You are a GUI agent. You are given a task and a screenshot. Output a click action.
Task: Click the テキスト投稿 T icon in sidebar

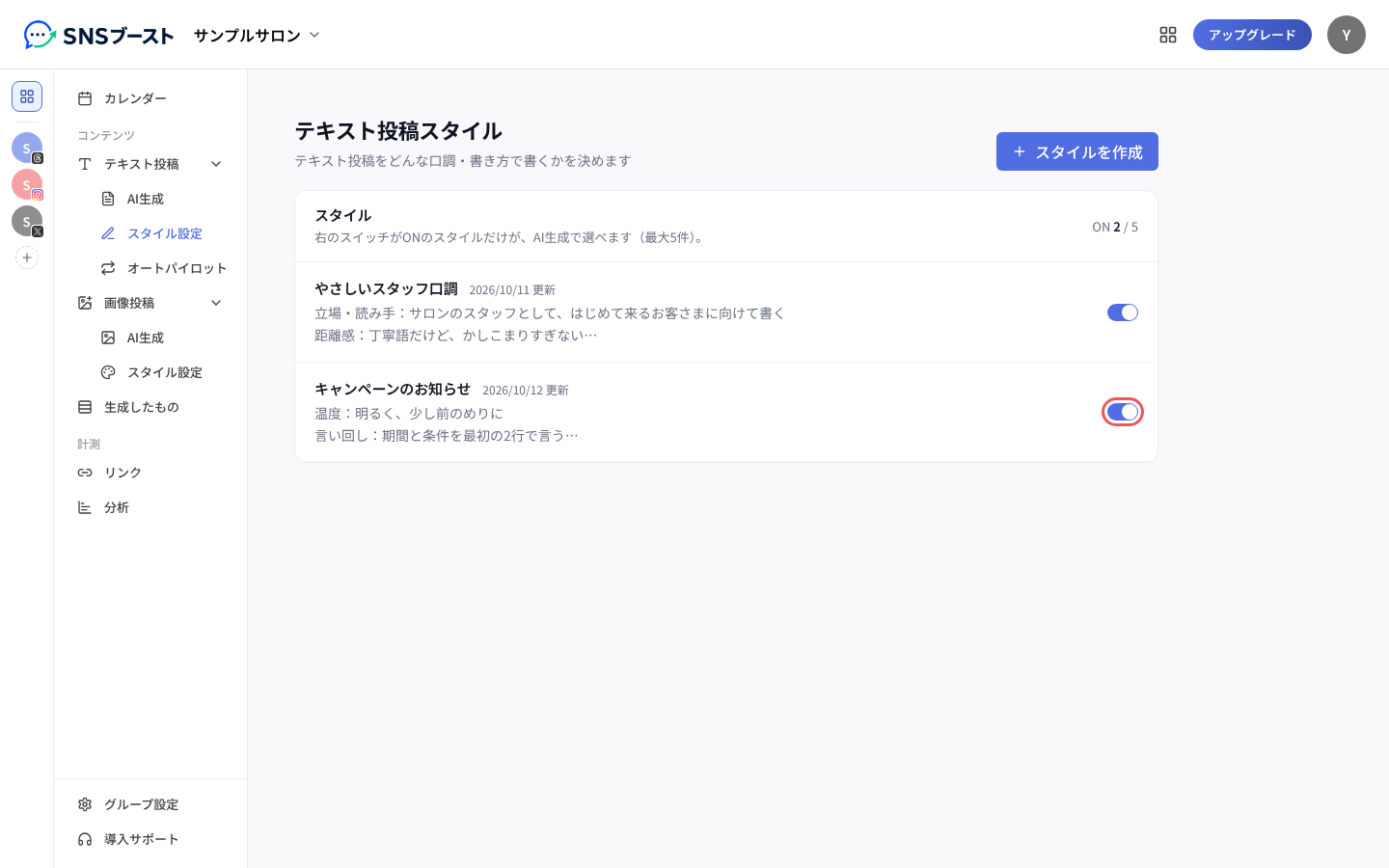click(85, 164)
